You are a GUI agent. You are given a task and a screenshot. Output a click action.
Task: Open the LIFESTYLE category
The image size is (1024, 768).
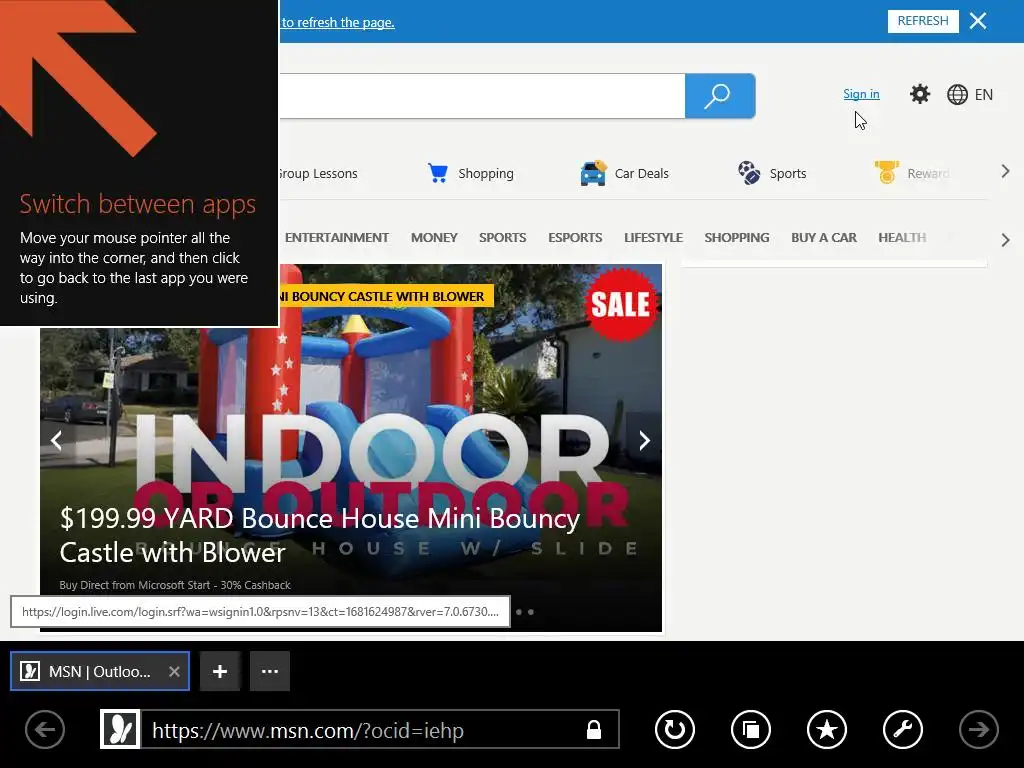(653, 238)
